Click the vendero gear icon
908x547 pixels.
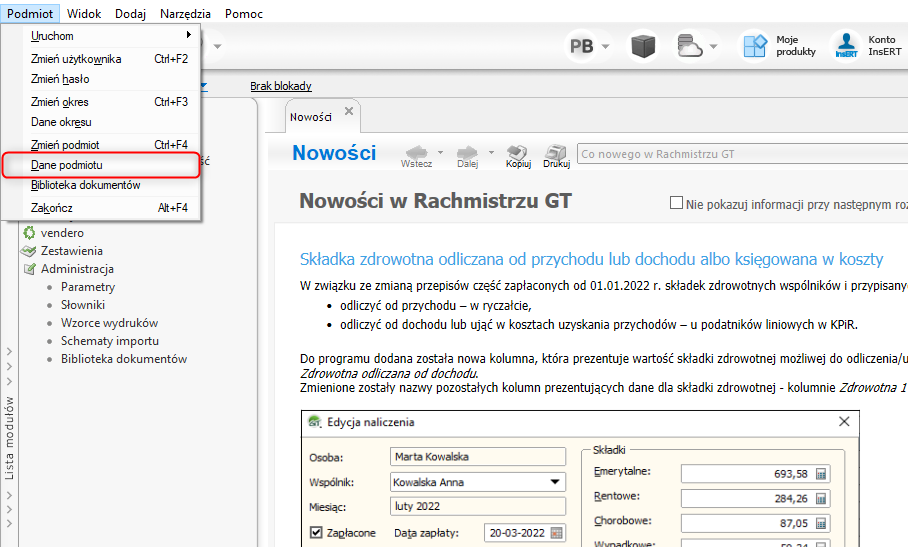[29, 233]
